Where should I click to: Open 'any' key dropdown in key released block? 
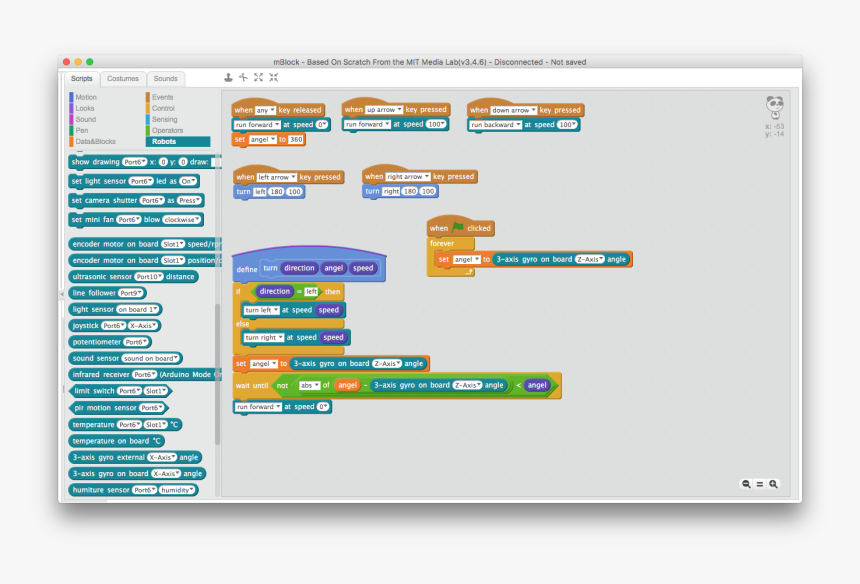(265, 110)
